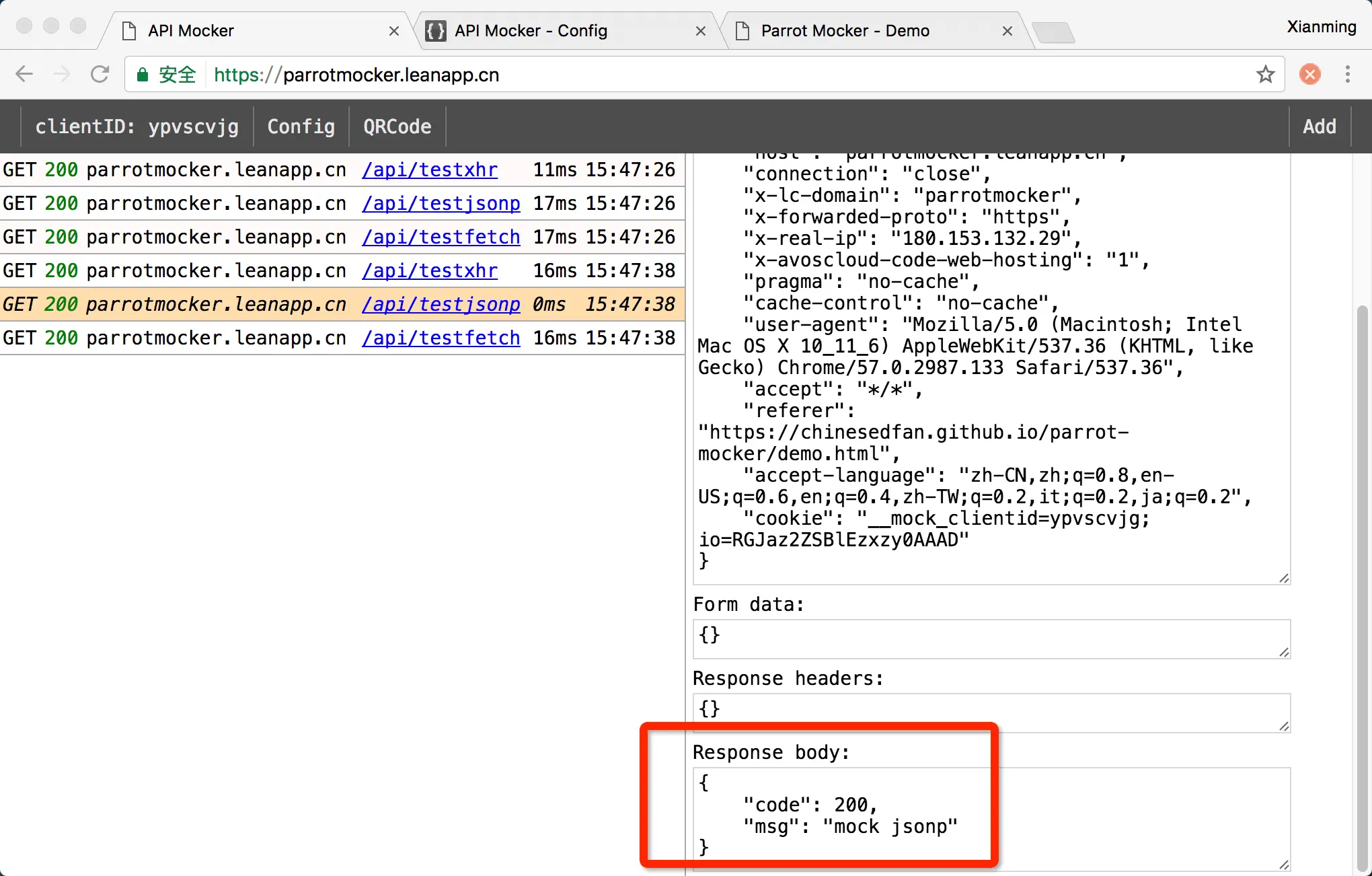Reload the page with refresh icon
Screen dimensions: 1372x876
coord(100,74)
